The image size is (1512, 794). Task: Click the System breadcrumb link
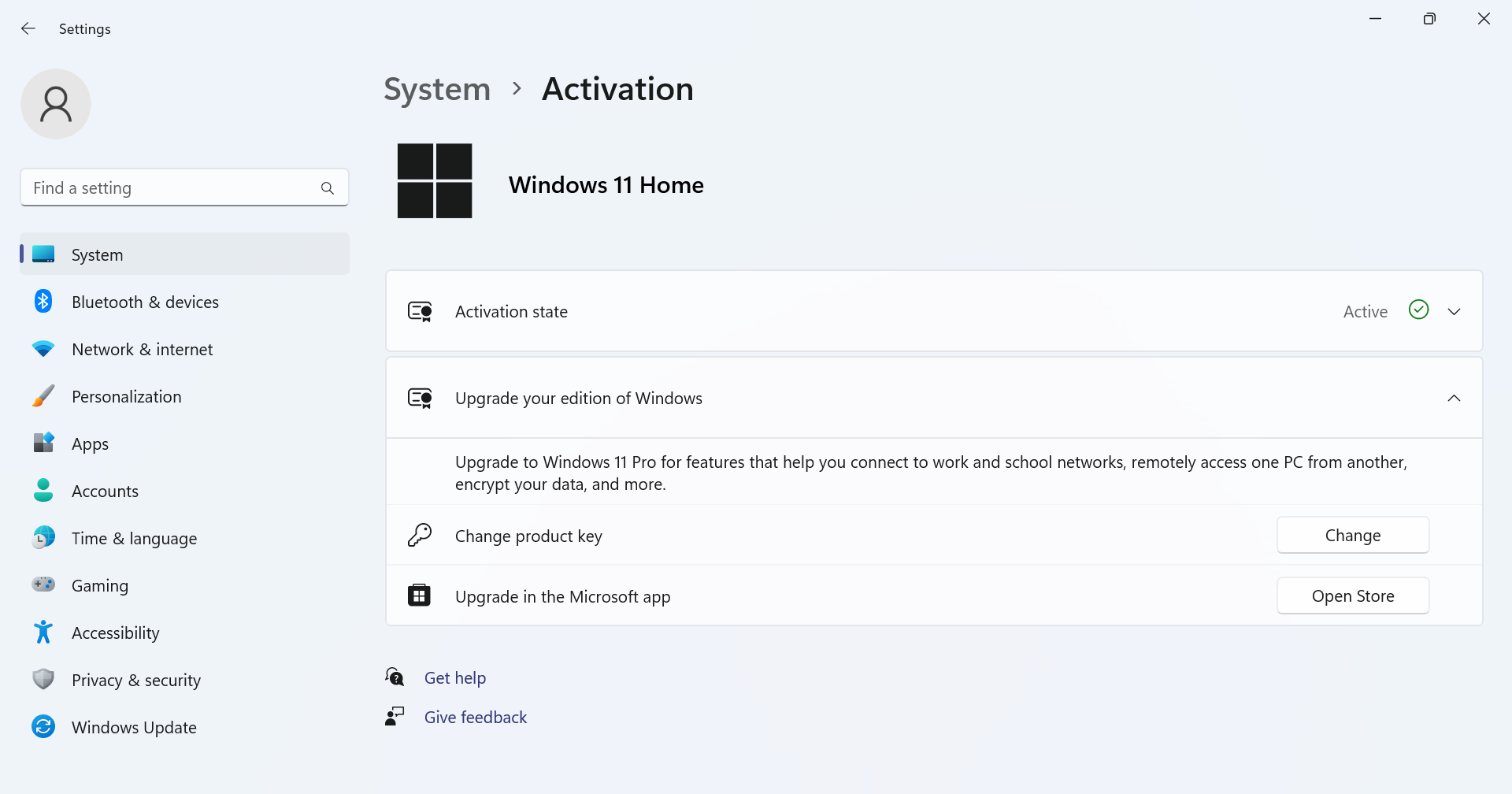pos(436,89)
